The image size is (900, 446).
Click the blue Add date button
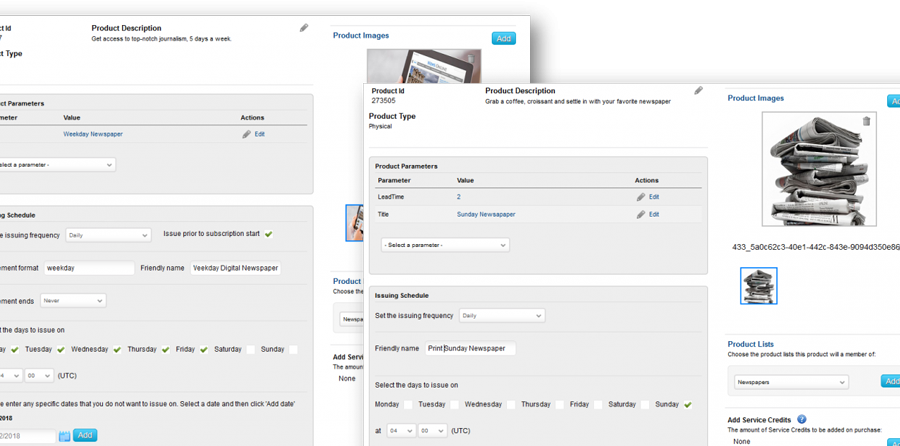pyautogui.click(x=86, y=435)
